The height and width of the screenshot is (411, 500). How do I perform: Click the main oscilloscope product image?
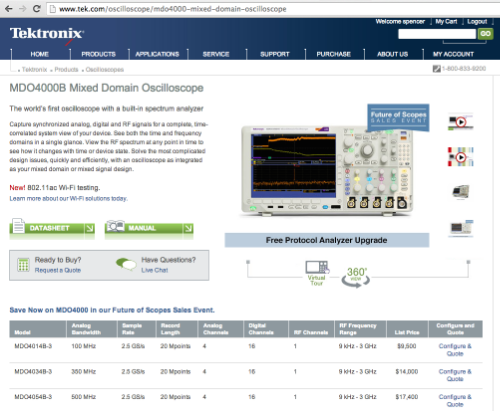tap(327, 170)
